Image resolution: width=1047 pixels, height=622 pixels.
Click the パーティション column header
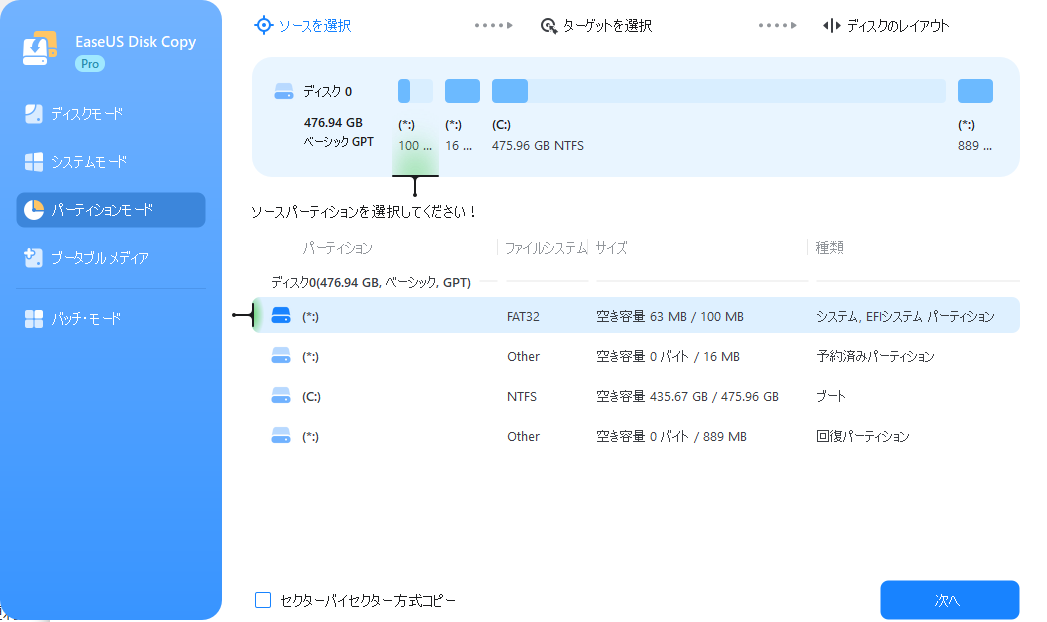(337, 248)
